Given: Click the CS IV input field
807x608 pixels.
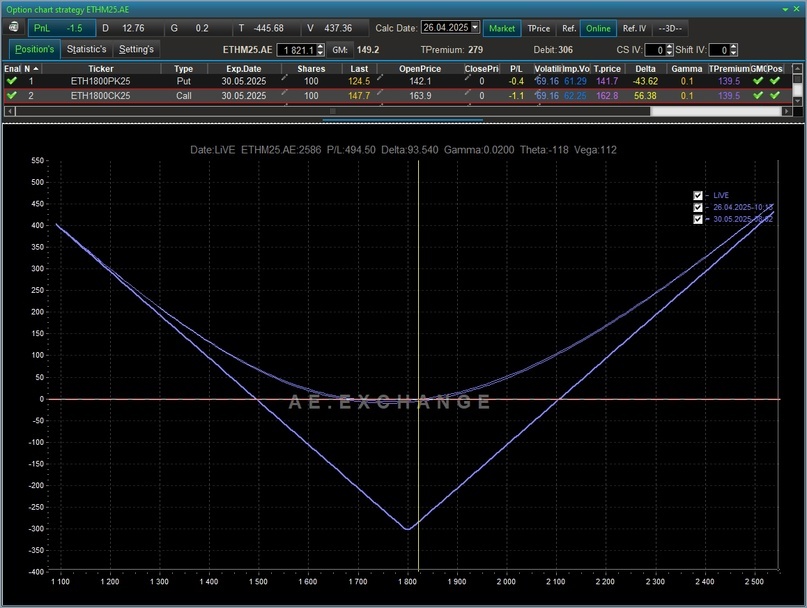Looking at the screenshot, I should pyautogui.click(x=655, y=50).
